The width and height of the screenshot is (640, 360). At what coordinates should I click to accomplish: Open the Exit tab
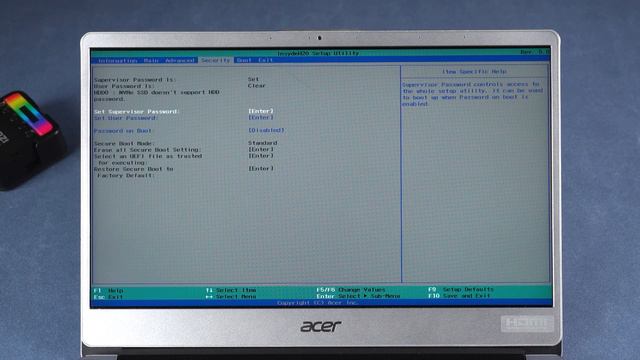click(x=265, y=60)
